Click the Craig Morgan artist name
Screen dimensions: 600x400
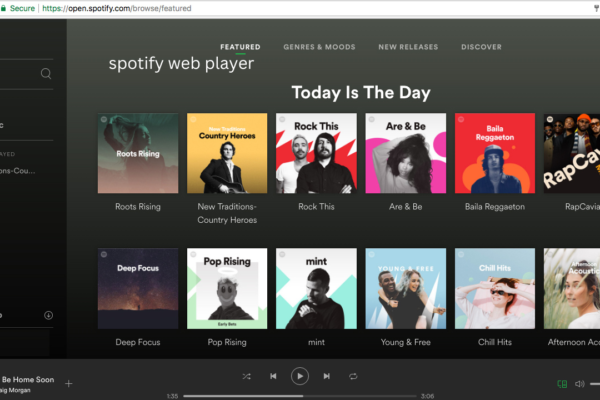pyautogui.click(x=15, y=390)
